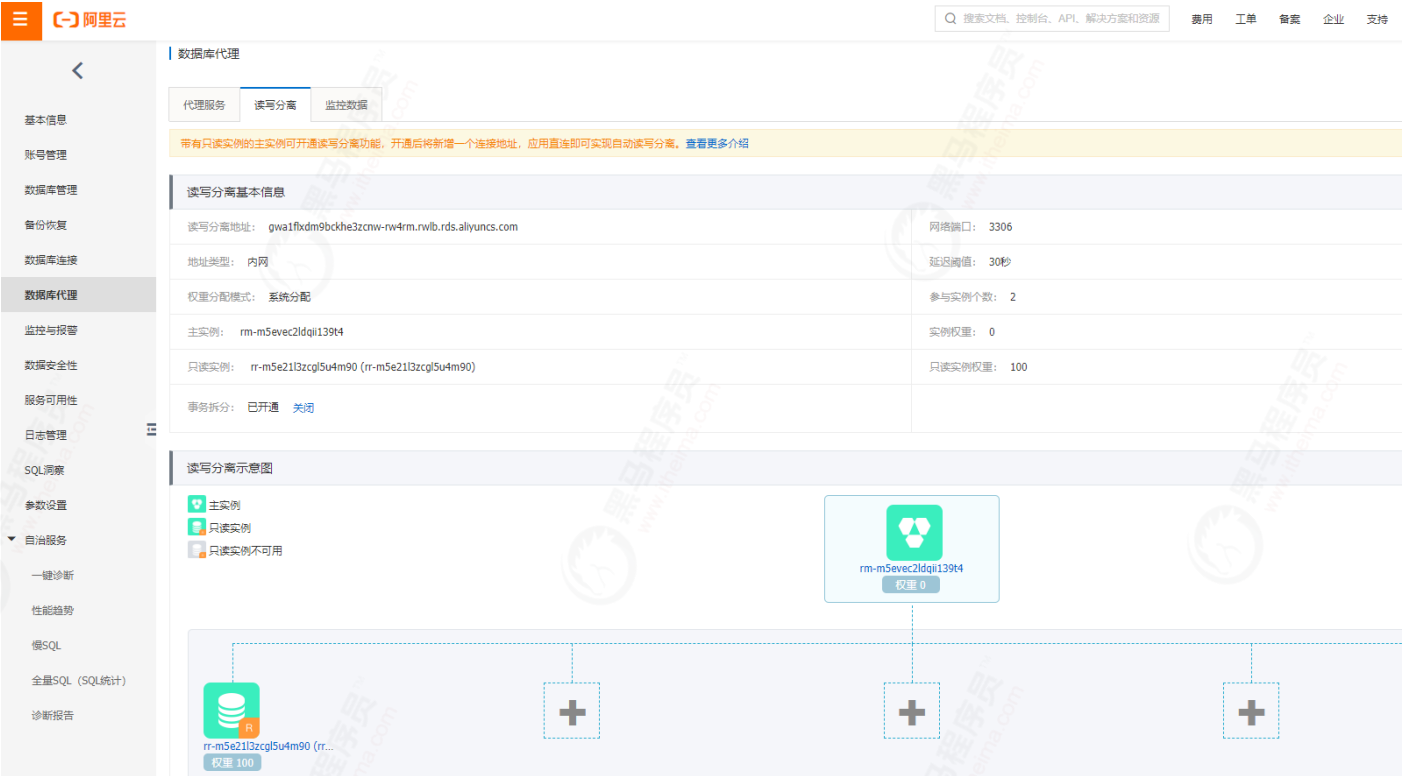Switch to the 代理服务 tab
This screenshot has height=776, width=1406.
coord(203,104)
